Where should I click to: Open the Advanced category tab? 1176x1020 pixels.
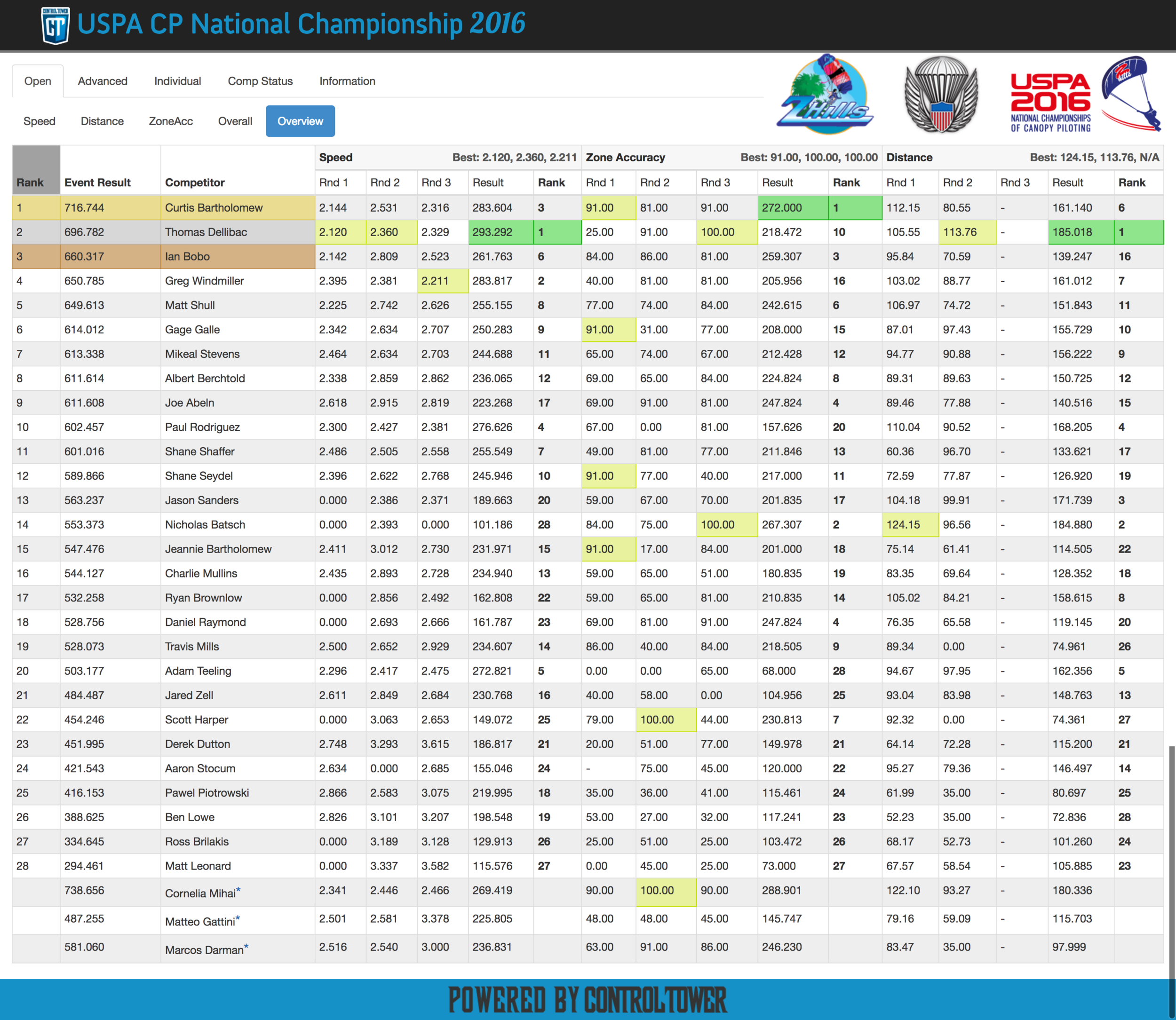click(101, 80)
